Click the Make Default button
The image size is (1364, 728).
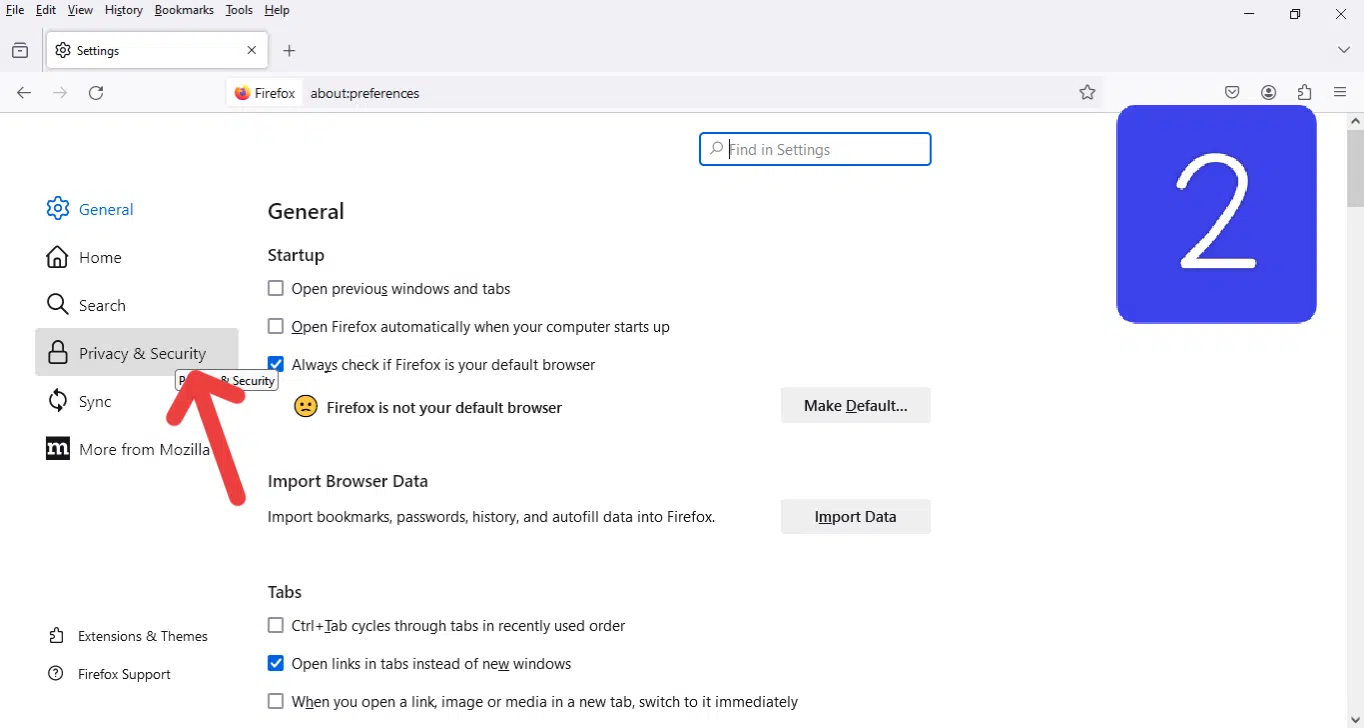coord(855,406)
